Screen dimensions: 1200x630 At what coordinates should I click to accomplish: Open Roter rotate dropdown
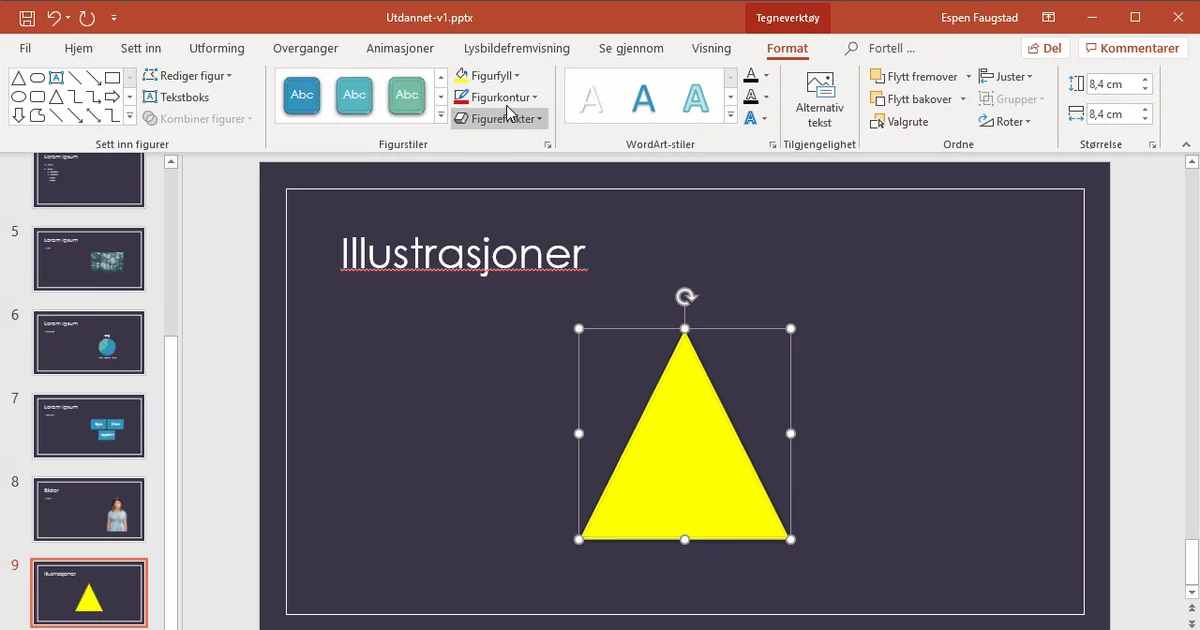tap(1005, 122)
